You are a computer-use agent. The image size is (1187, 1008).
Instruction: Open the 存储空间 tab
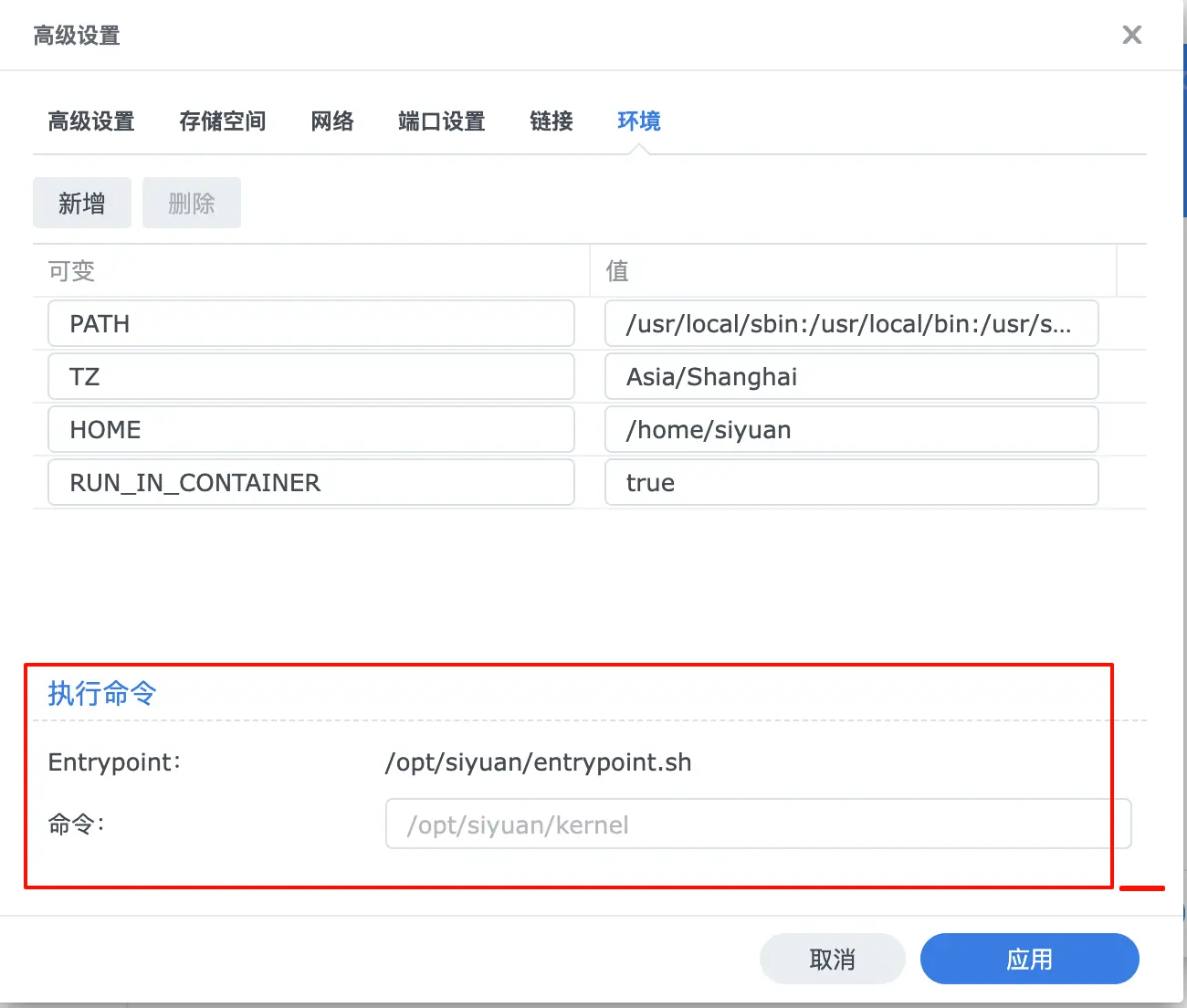click(x=222, y=121)
